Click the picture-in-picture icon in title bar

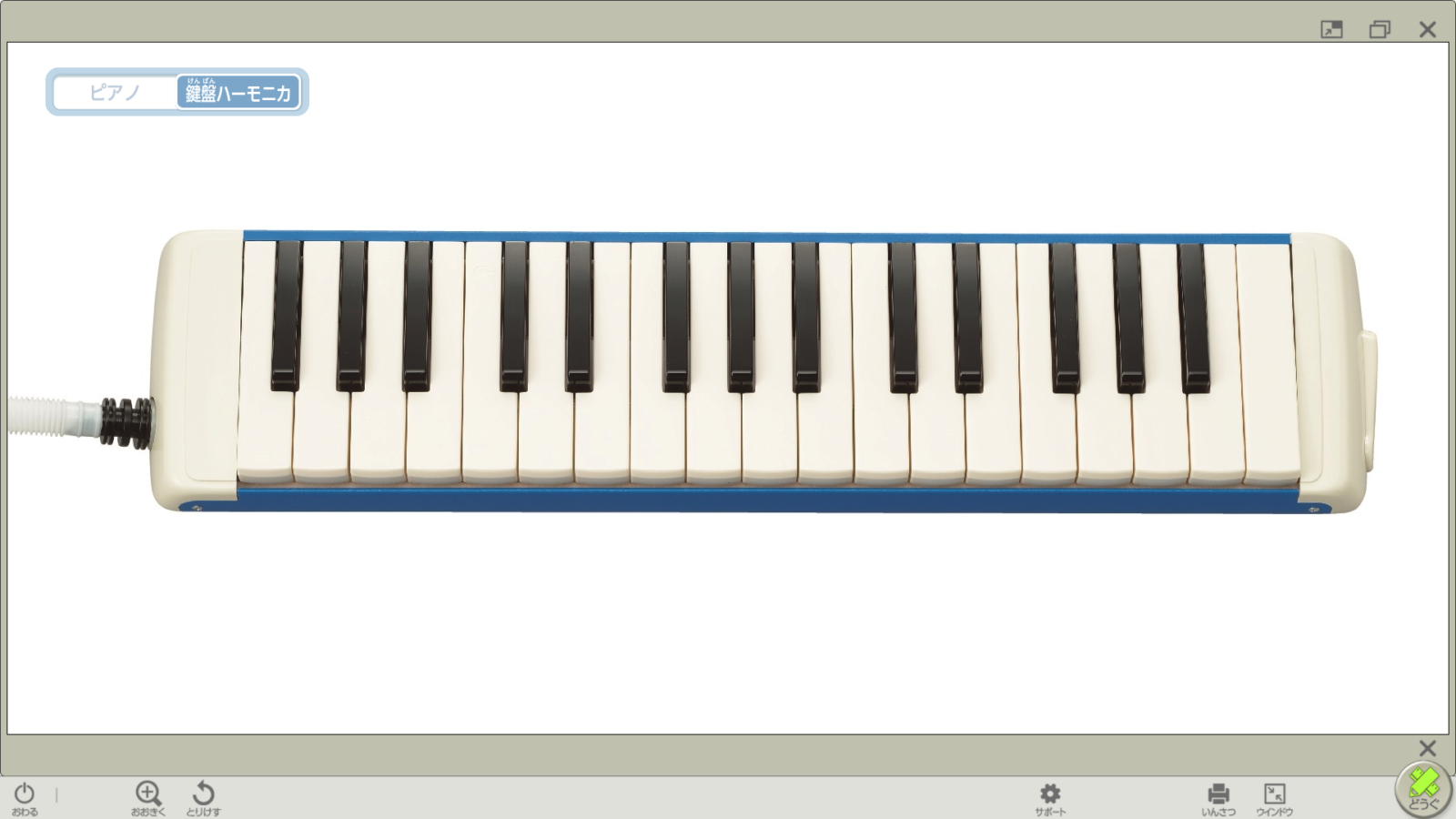click(x=1331, y=29)
